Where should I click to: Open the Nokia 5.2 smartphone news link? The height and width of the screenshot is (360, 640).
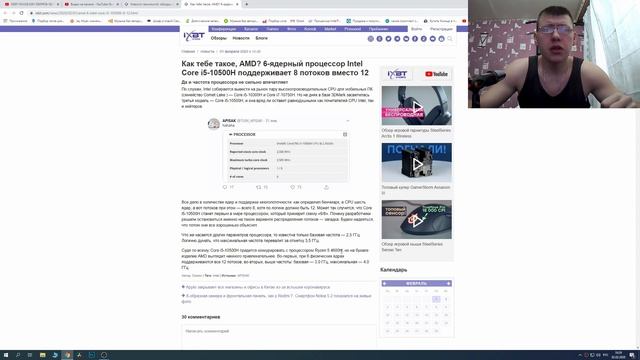(278, 299)
